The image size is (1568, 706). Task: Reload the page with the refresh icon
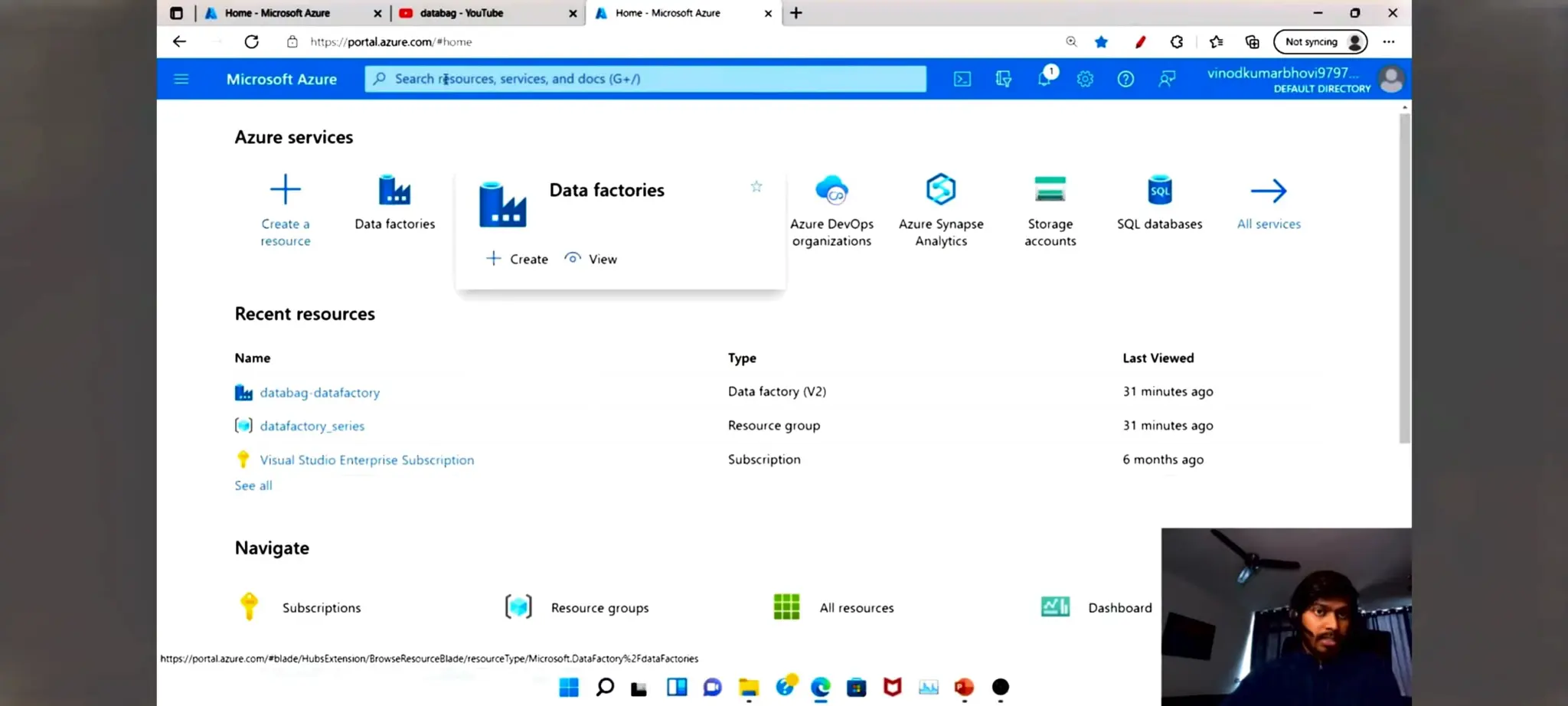[x=251, y=41]
